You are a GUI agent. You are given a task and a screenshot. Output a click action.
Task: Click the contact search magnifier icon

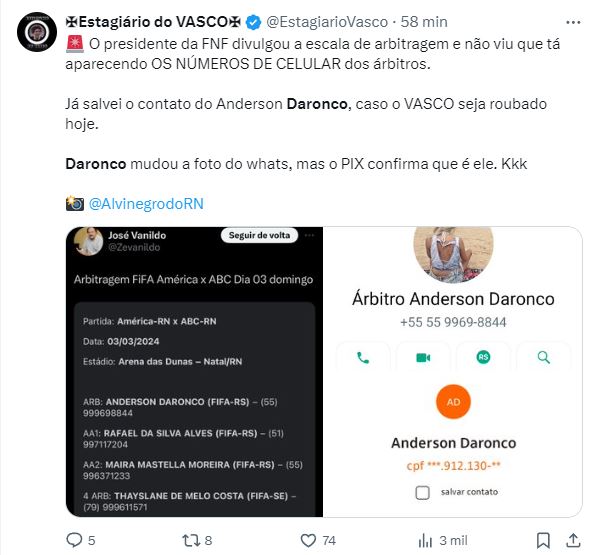[544, 357]
